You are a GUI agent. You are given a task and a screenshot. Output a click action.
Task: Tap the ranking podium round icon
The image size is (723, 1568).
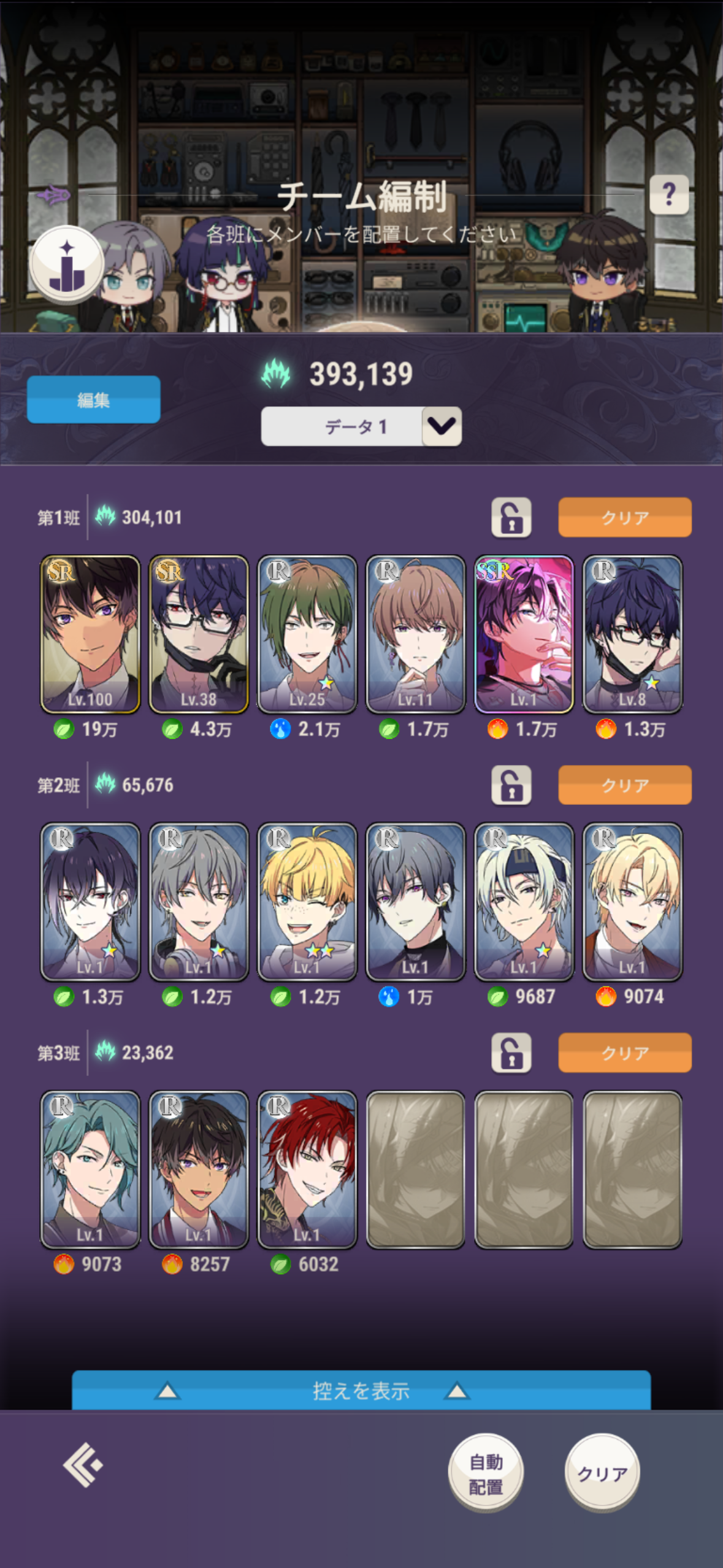pos(67,264)
